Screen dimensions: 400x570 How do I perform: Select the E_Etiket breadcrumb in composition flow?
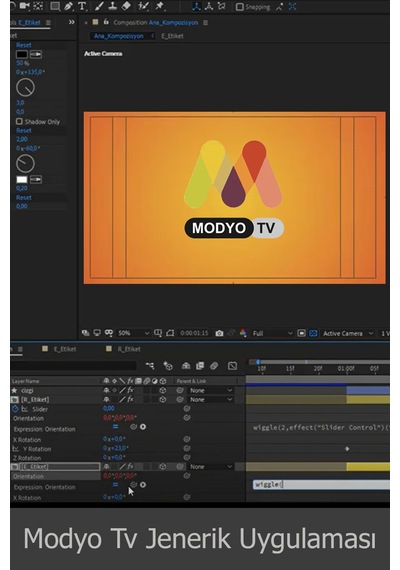click(172, 36)
